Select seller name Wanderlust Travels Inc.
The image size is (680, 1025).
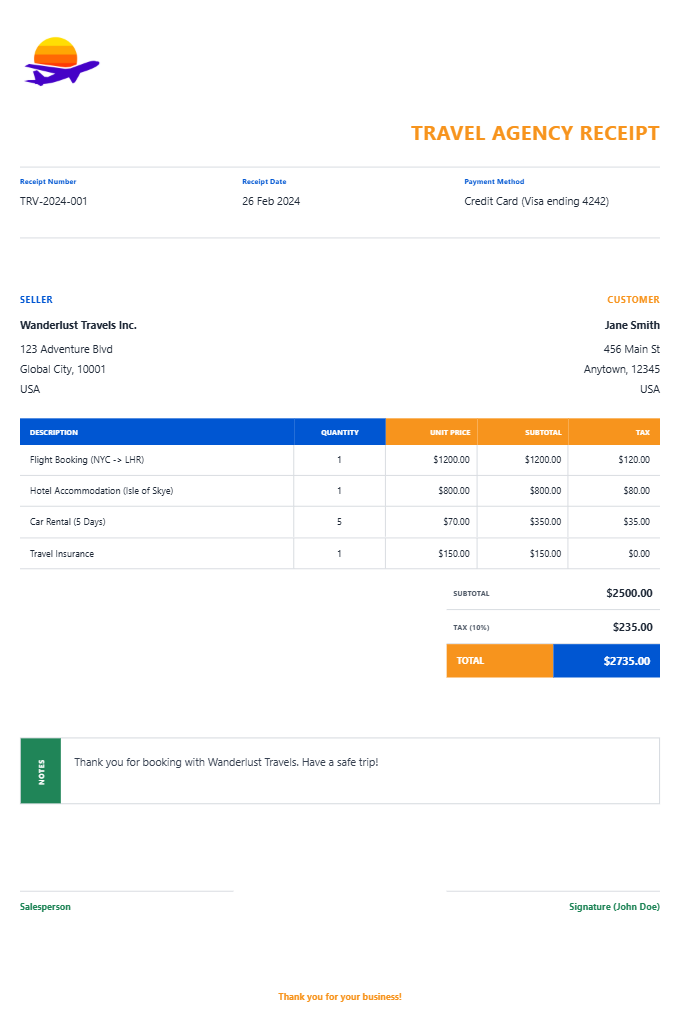(78, 325)
